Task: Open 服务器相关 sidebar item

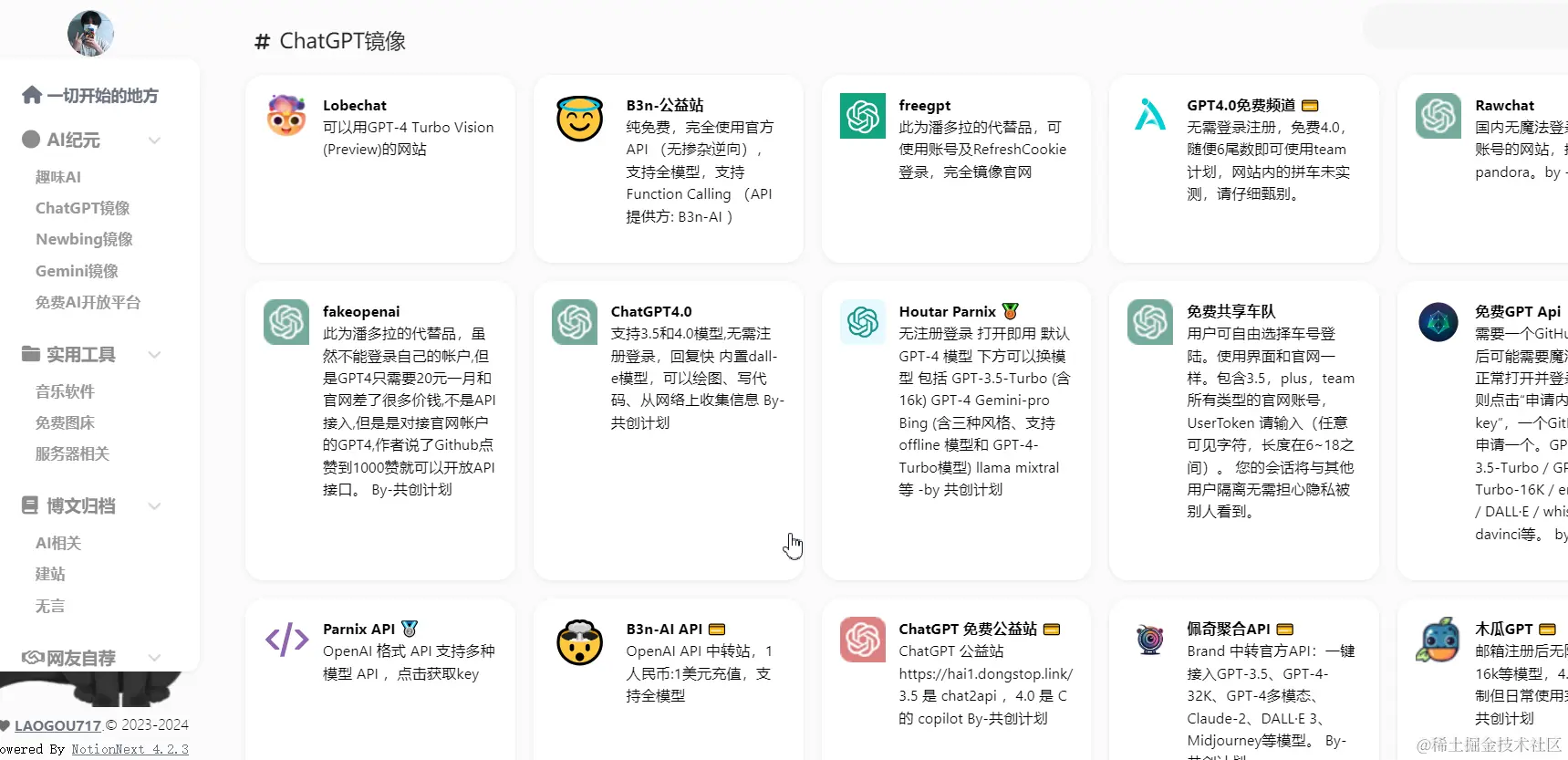Action: point(72,453)
